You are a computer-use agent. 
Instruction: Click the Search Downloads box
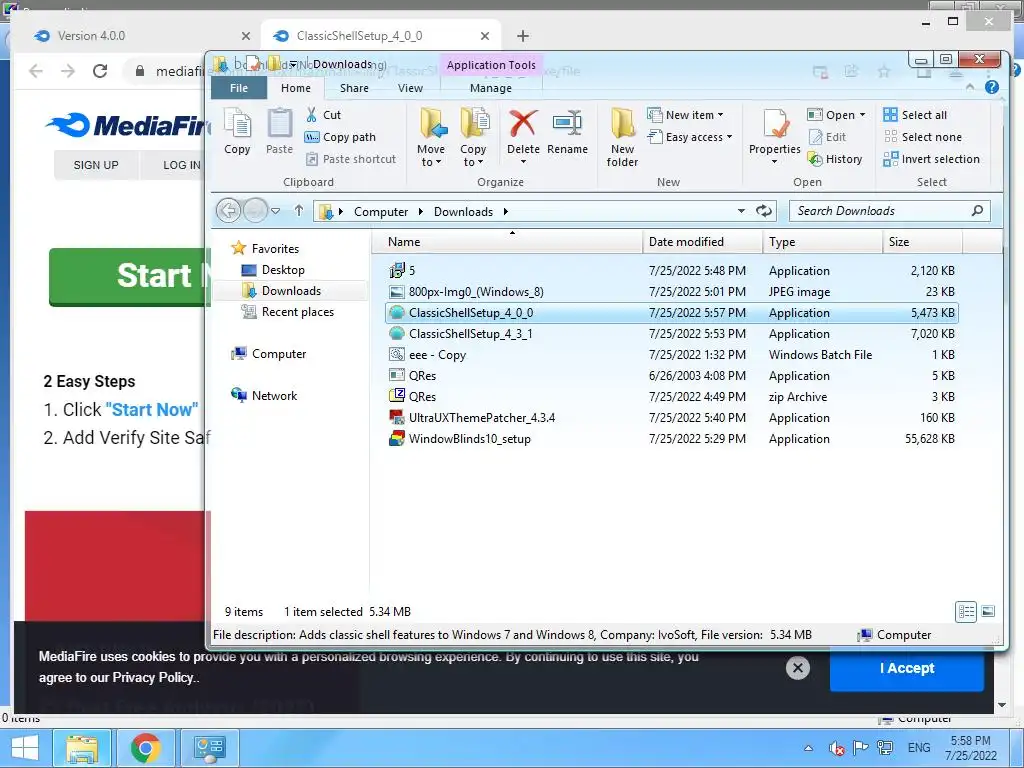889,211
